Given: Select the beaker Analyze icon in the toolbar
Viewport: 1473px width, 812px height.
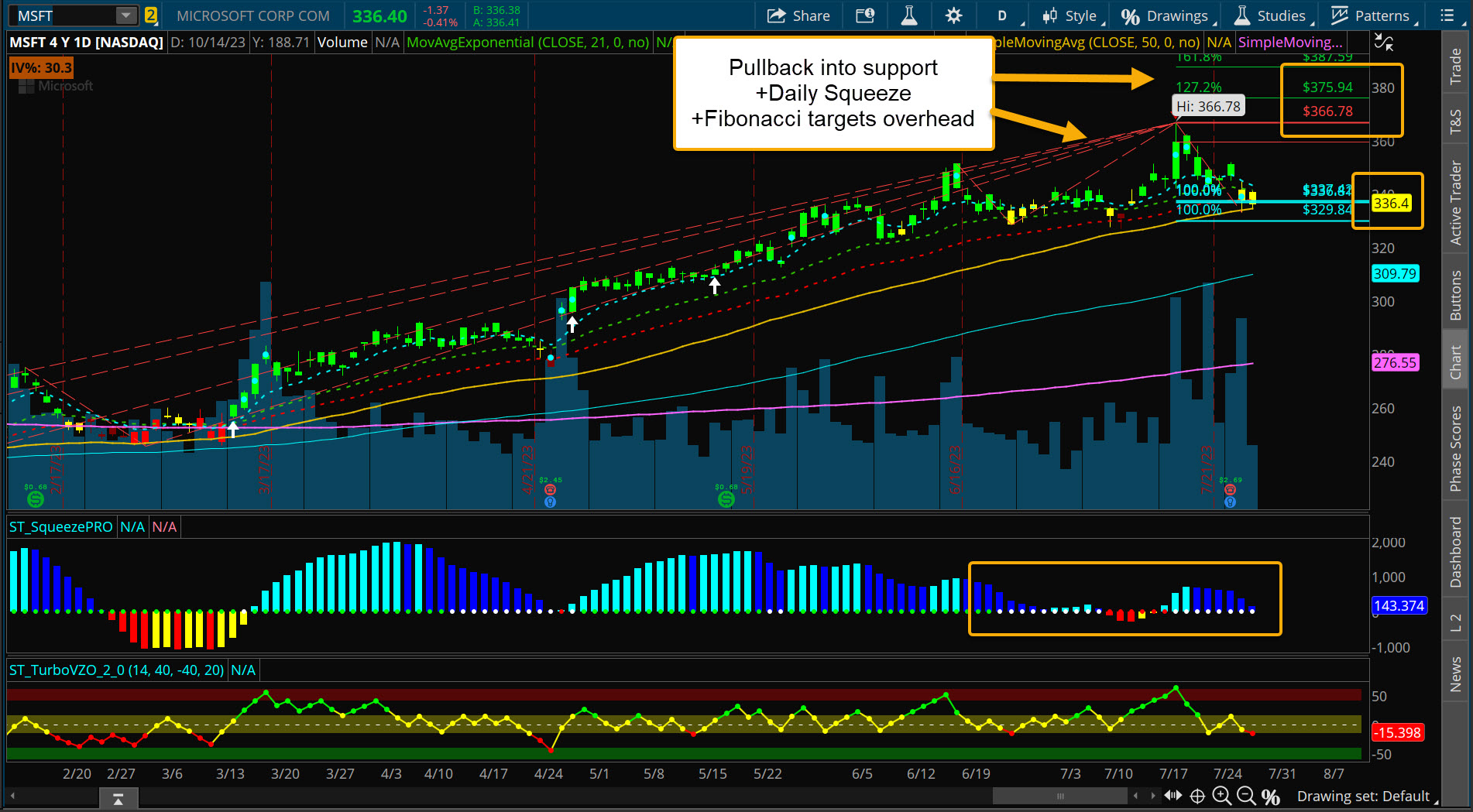Looking at the screenshot, I should tap(908, 15).
